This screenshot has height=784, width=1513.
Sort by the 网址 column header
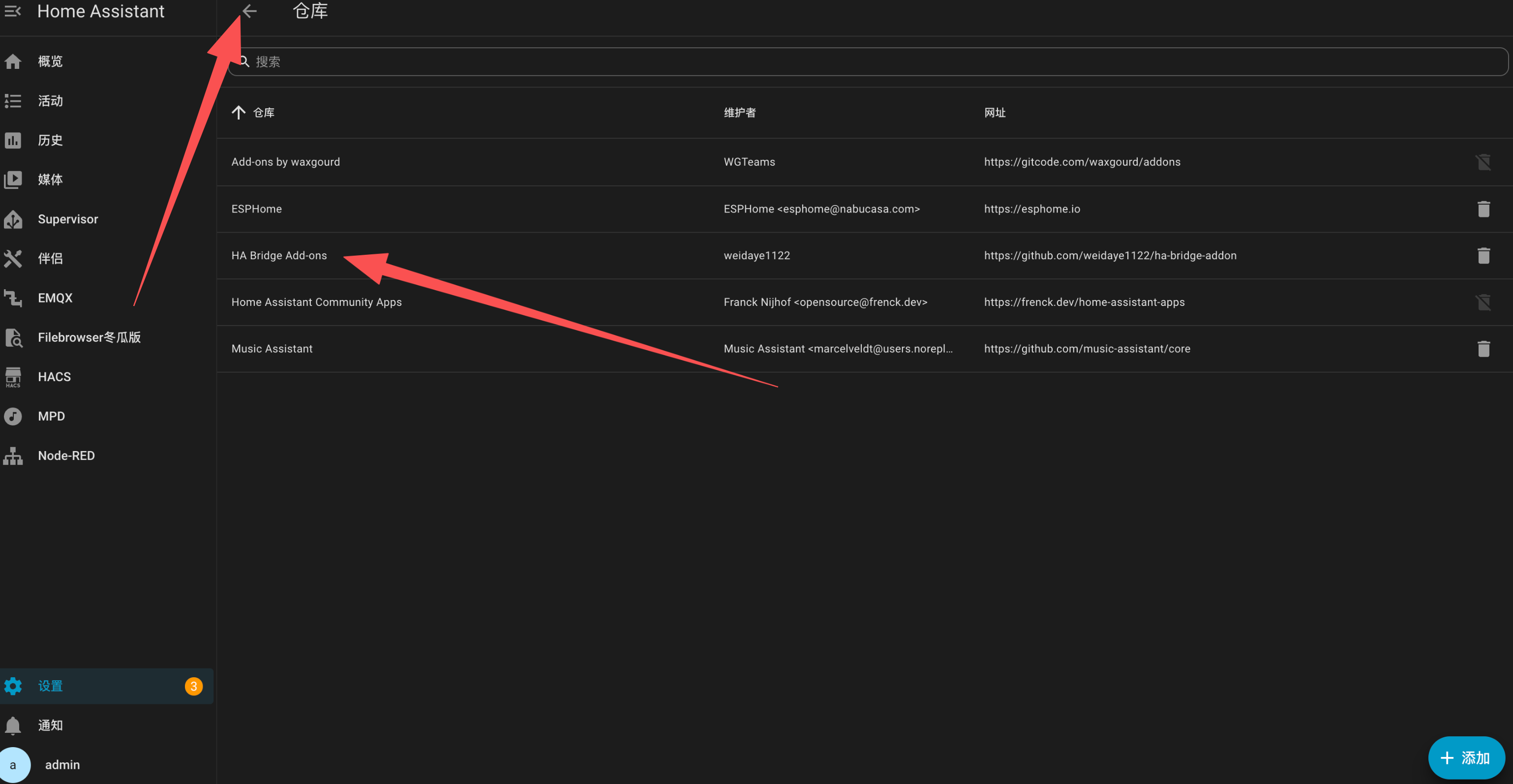[995, 113]
